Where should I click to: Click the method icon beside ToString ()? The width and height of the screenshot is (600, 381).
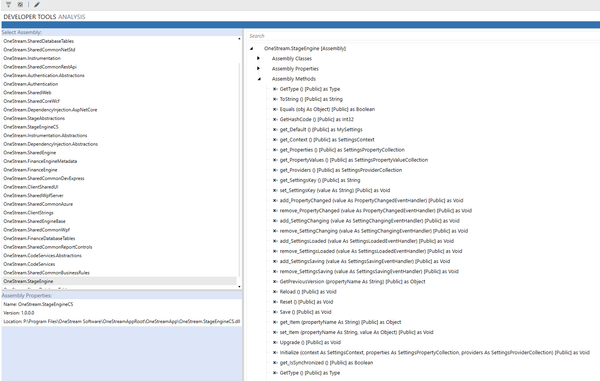(275, 99)
